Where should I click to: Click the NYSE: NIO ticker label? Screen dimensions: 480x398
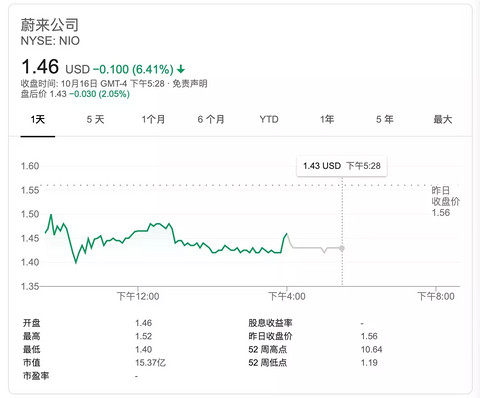pyautogui.click(x=50, y=41)
